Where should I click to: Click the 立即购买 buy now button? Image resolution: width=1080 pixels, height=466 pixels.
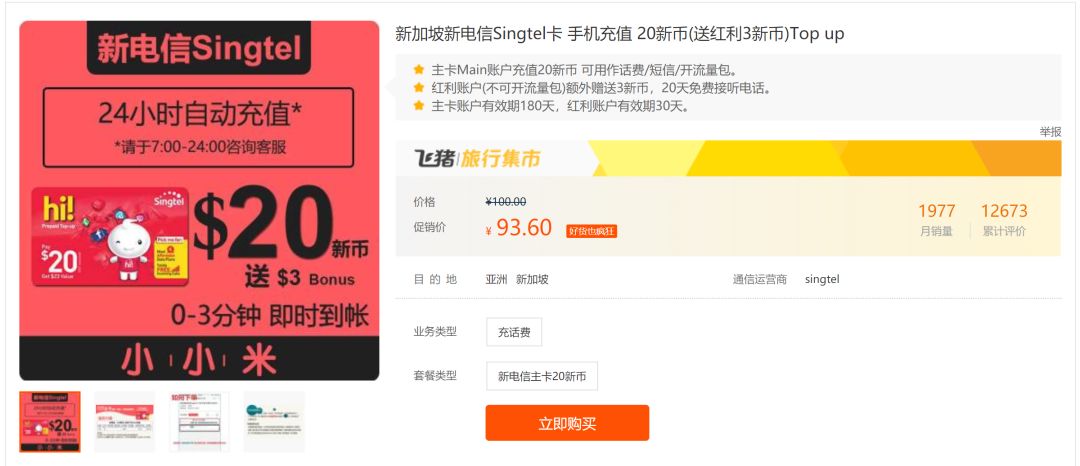[567, 423]
